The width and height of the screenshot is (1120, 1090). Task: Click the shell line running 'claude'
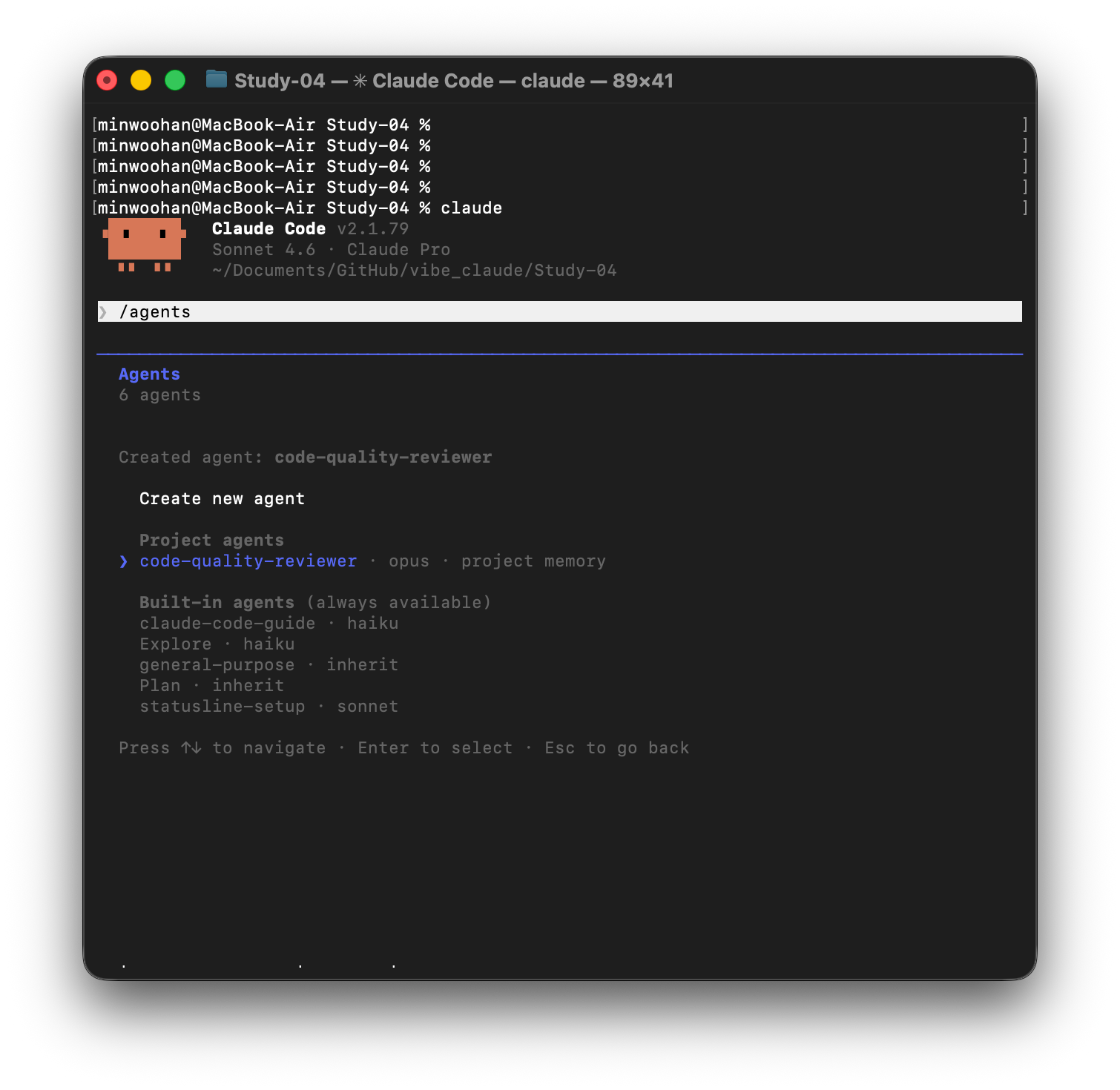[300, 208]
